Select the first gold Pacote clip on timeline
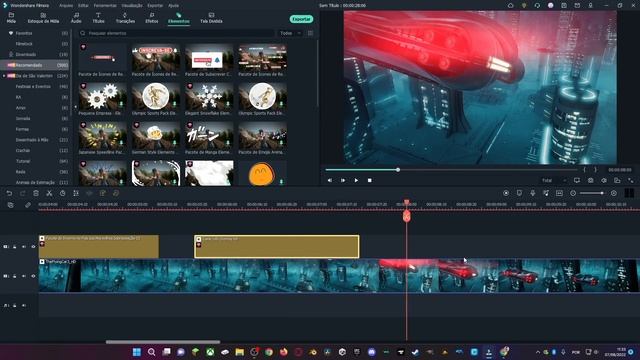This screenshot has height=360, width=640. [x=99, y=247]
